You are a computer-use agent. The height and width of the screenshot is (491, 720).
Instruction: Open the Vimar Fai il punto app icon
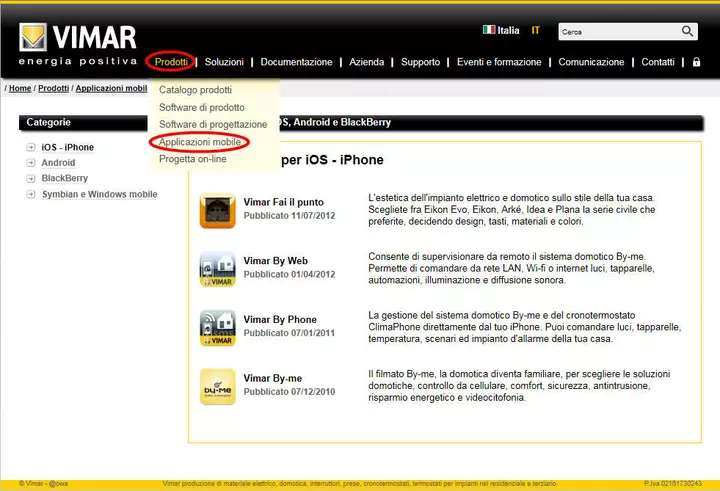(x=218, y=210)
